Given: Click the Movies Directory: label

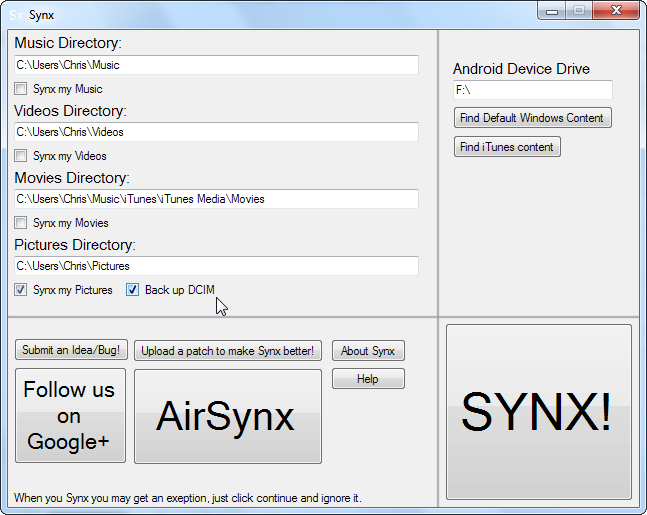Looking at the screenshot, I should coord(72,178).
